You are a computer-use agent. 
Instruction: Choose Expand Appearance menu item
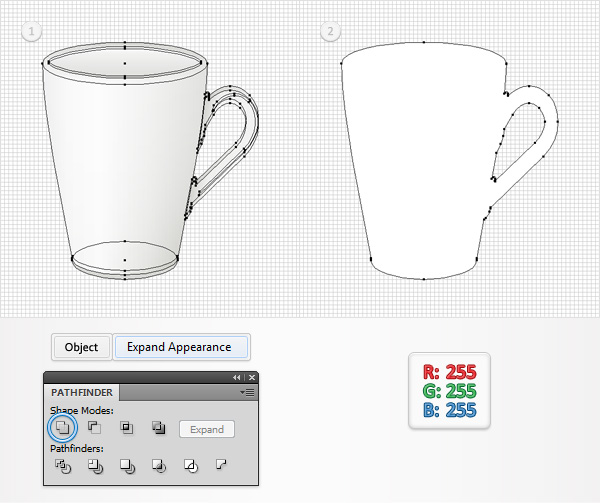tap(181, 347)
